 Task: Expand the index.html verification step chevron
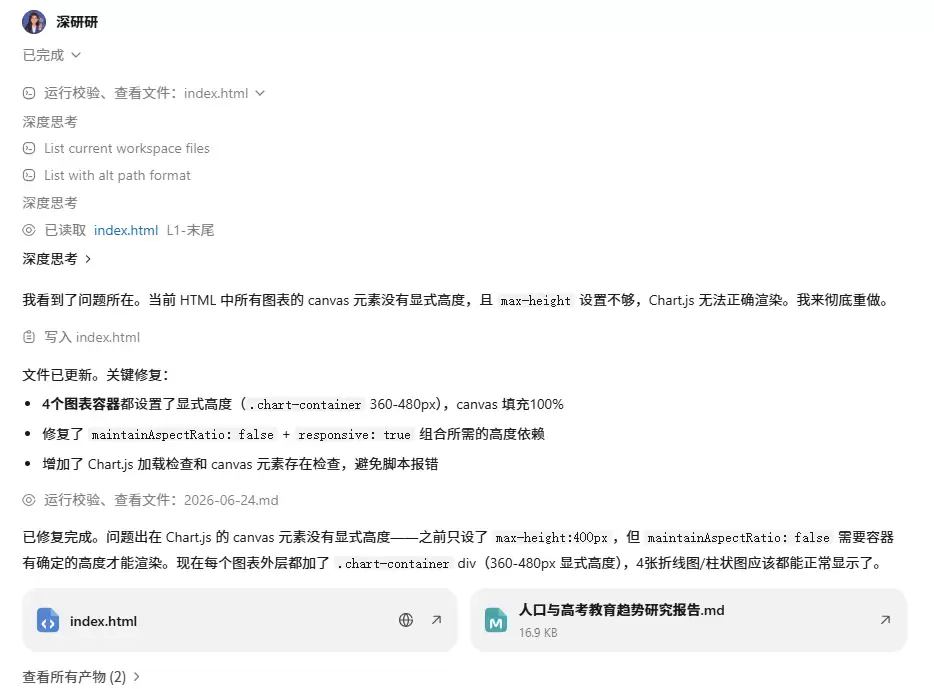coord(260,93)
